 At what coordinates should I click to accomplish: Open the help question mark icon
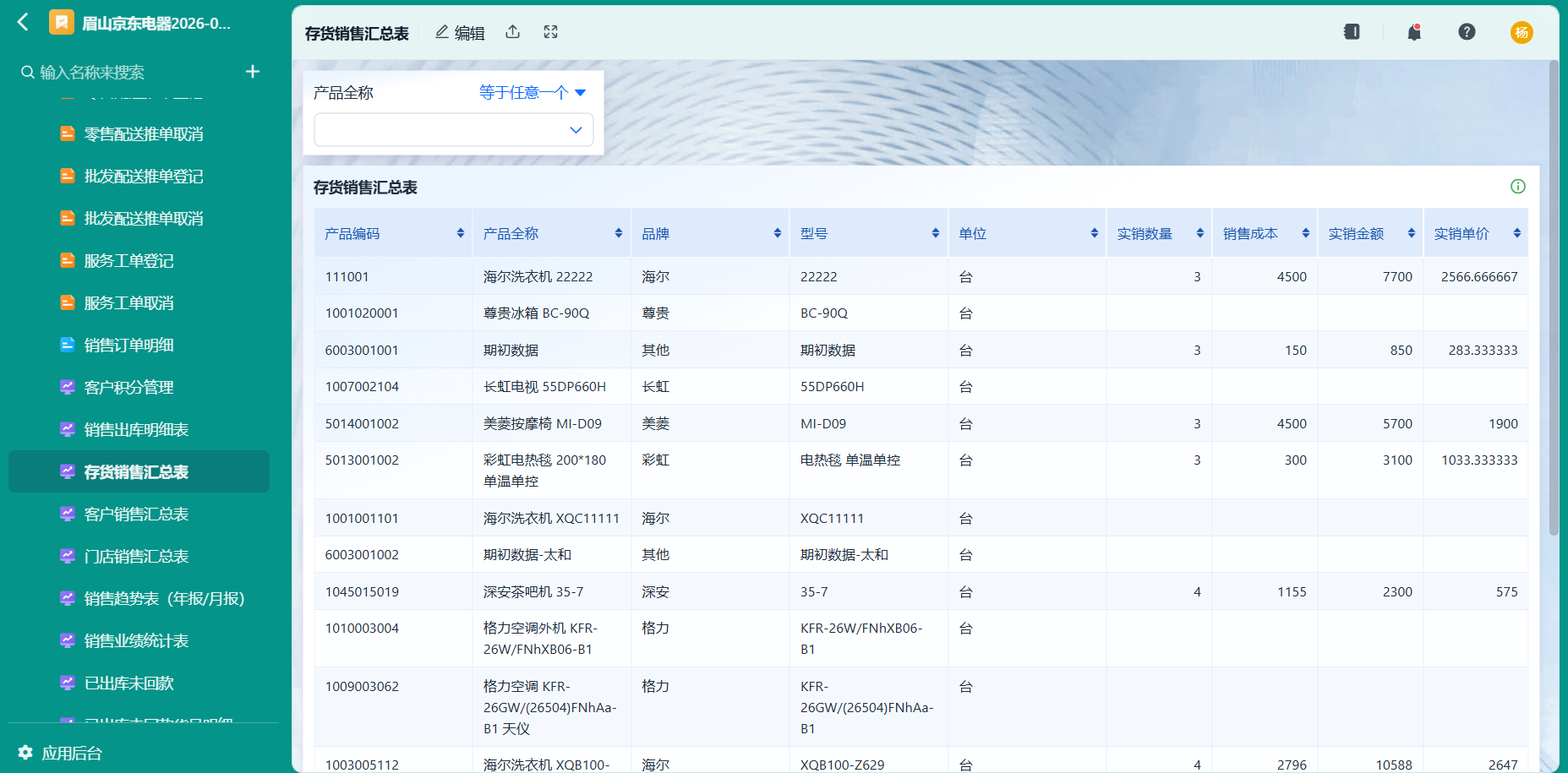[1467, 31]
